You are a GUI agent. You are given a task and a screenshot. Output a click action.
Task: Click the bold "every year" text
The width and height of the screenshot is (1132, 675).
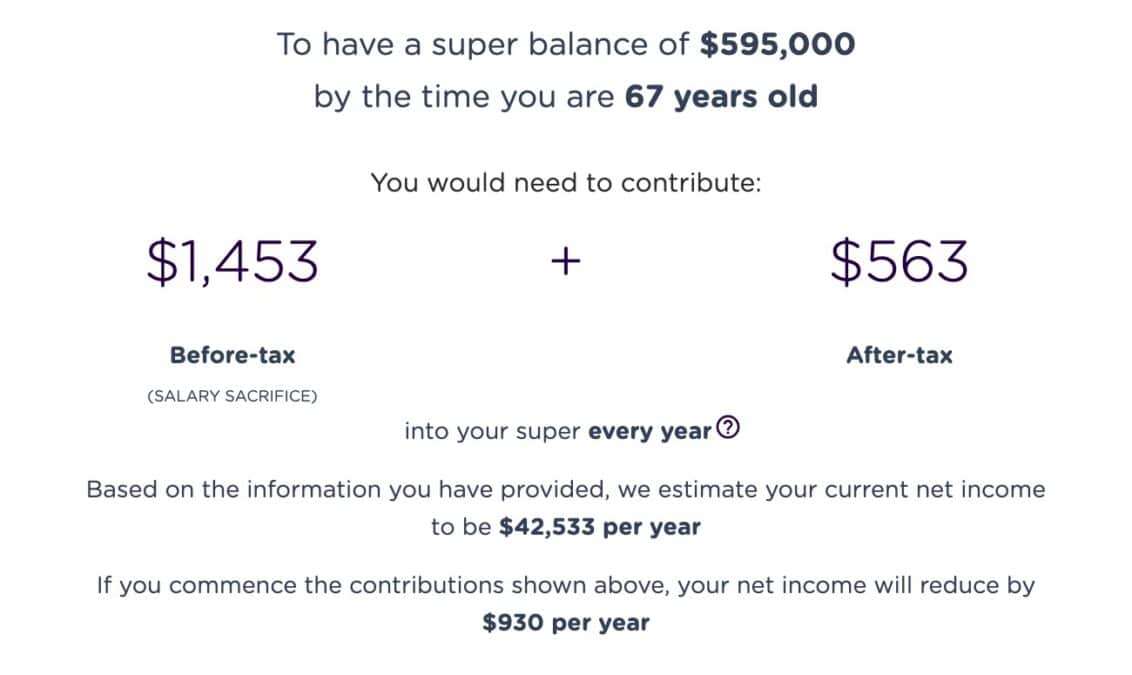(x=650, y=431)
